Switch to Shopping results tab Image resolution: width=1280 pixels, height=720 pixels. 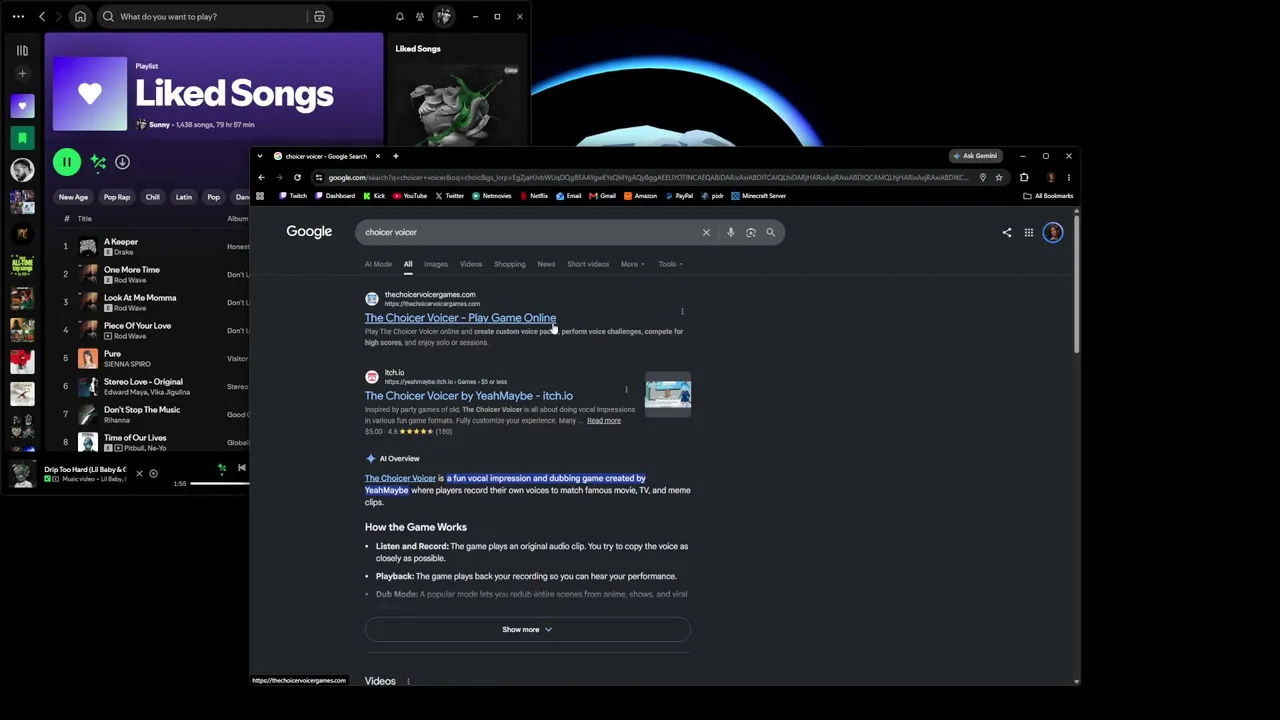pos(509,264)
